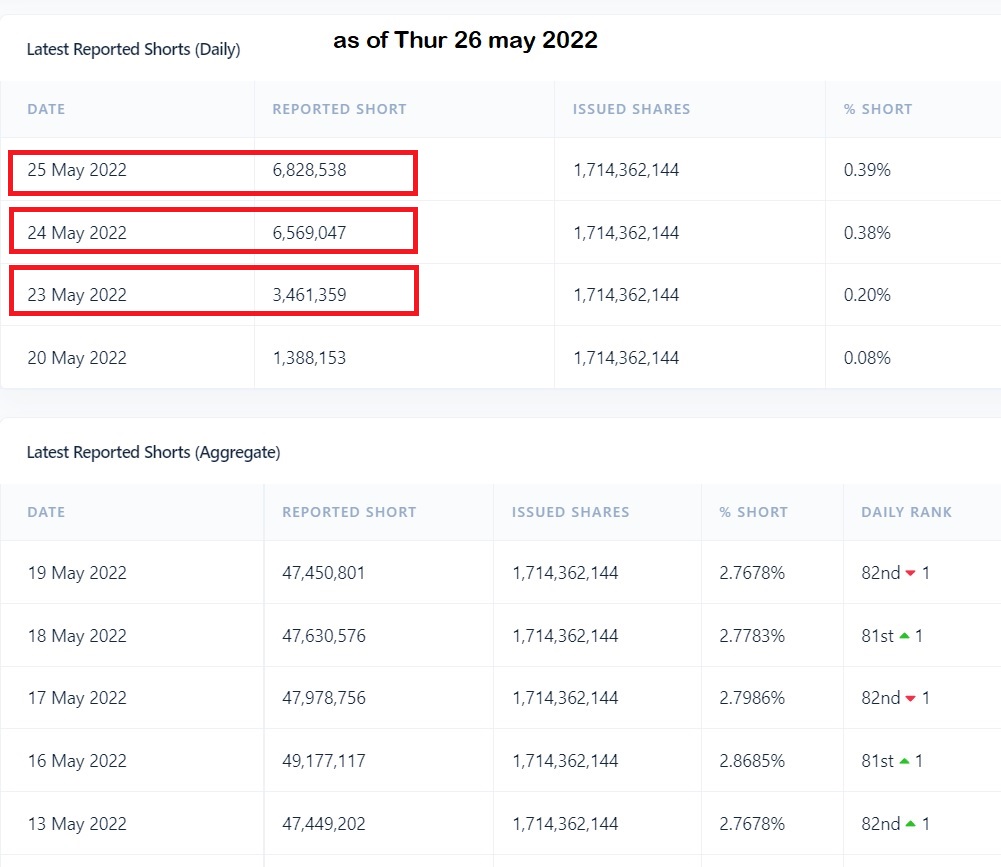Image resolution: width=1001 pixels, height=867 pixels.
Task: Click the 2.7986% short value
Action: point(752,698)
